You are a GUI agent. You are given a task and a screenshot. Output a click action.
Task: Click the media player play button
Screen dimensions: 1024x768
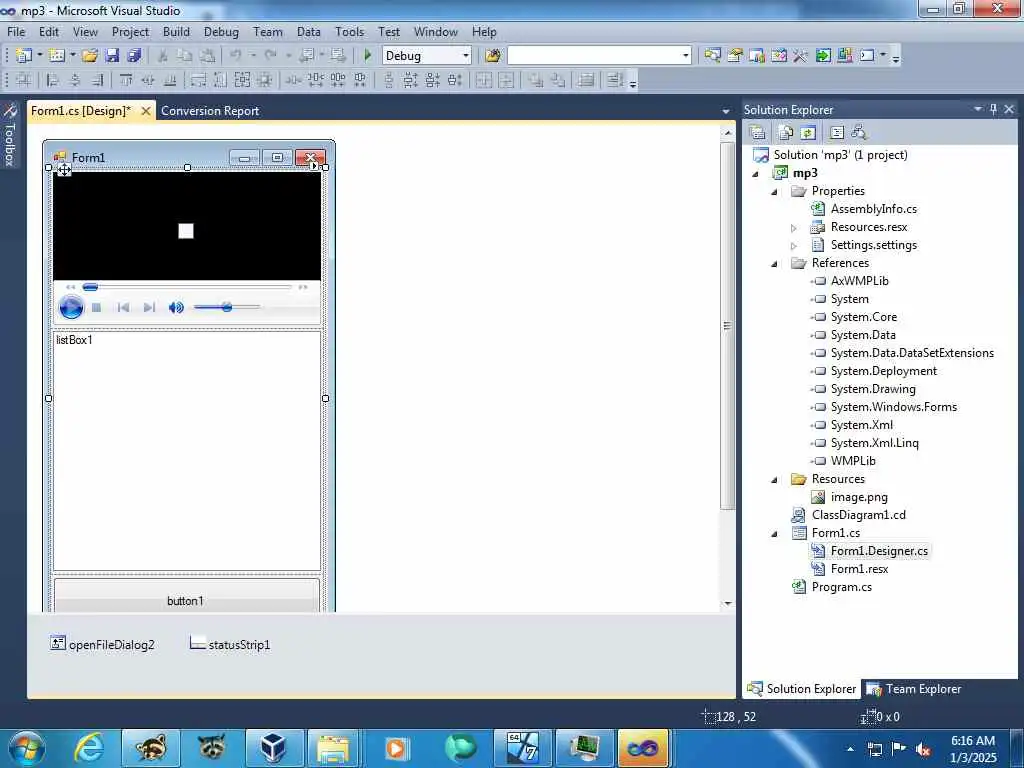(x=71, y=307)
